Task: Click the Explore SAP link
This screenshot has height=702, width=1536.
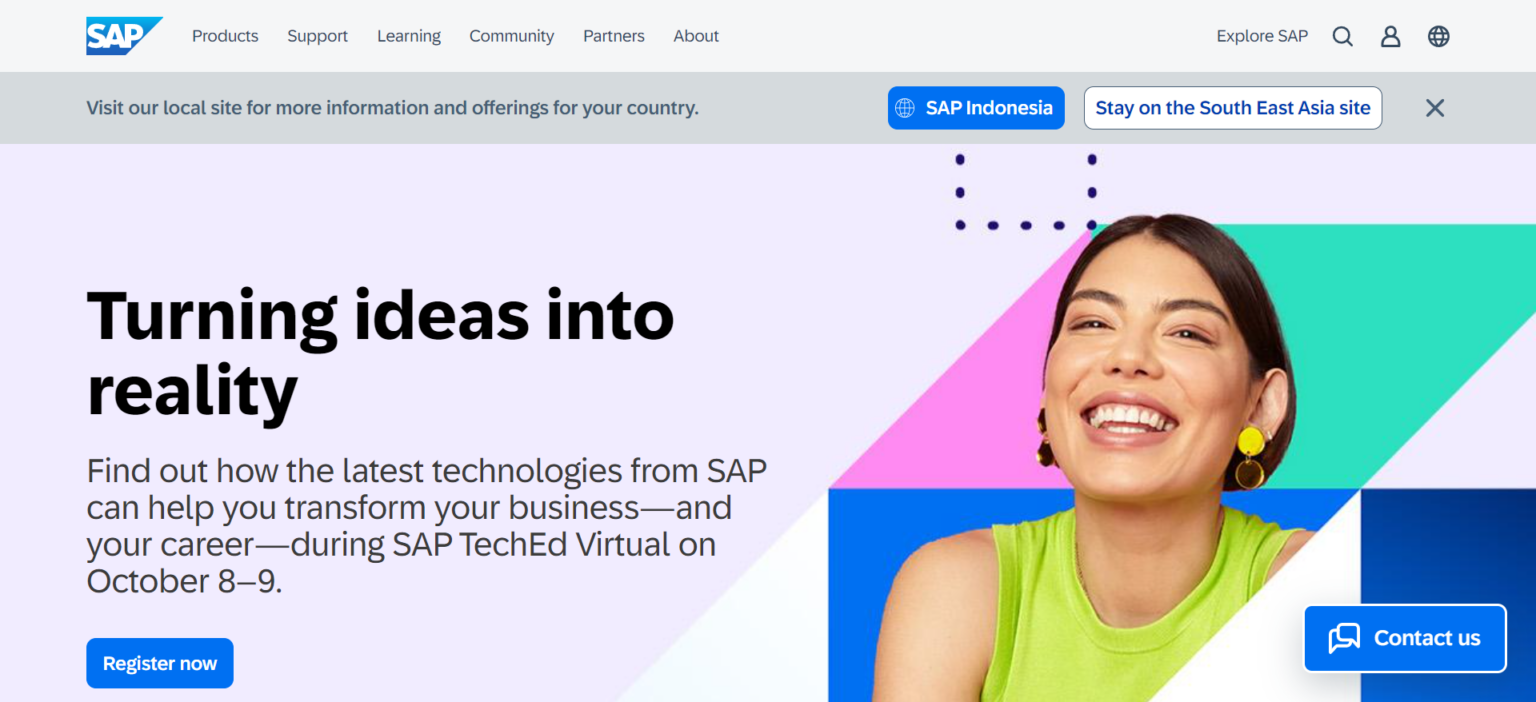Action: point(1262,36)
